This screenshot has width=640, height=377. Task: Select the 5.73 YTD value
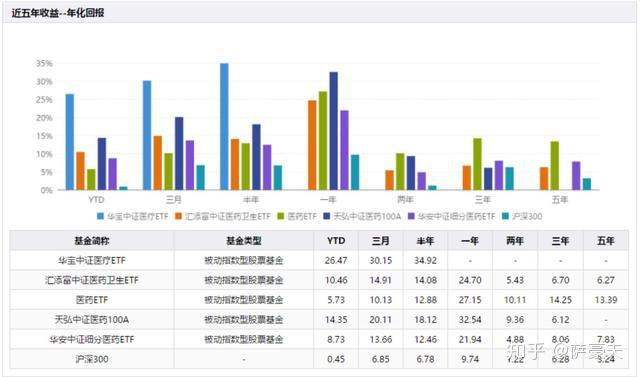pos(336,300)
